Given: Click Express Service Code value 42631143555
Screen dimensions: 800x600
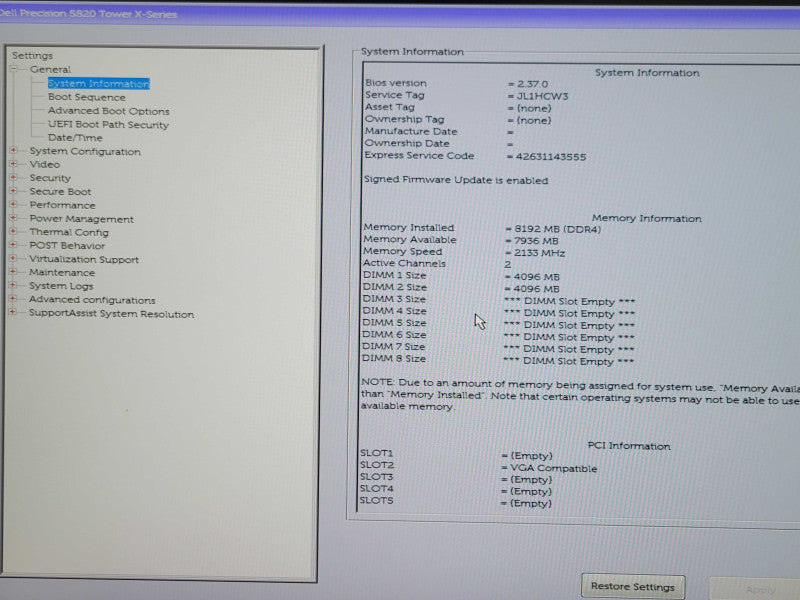Looking at the screenshot, I should coord(551,157).
